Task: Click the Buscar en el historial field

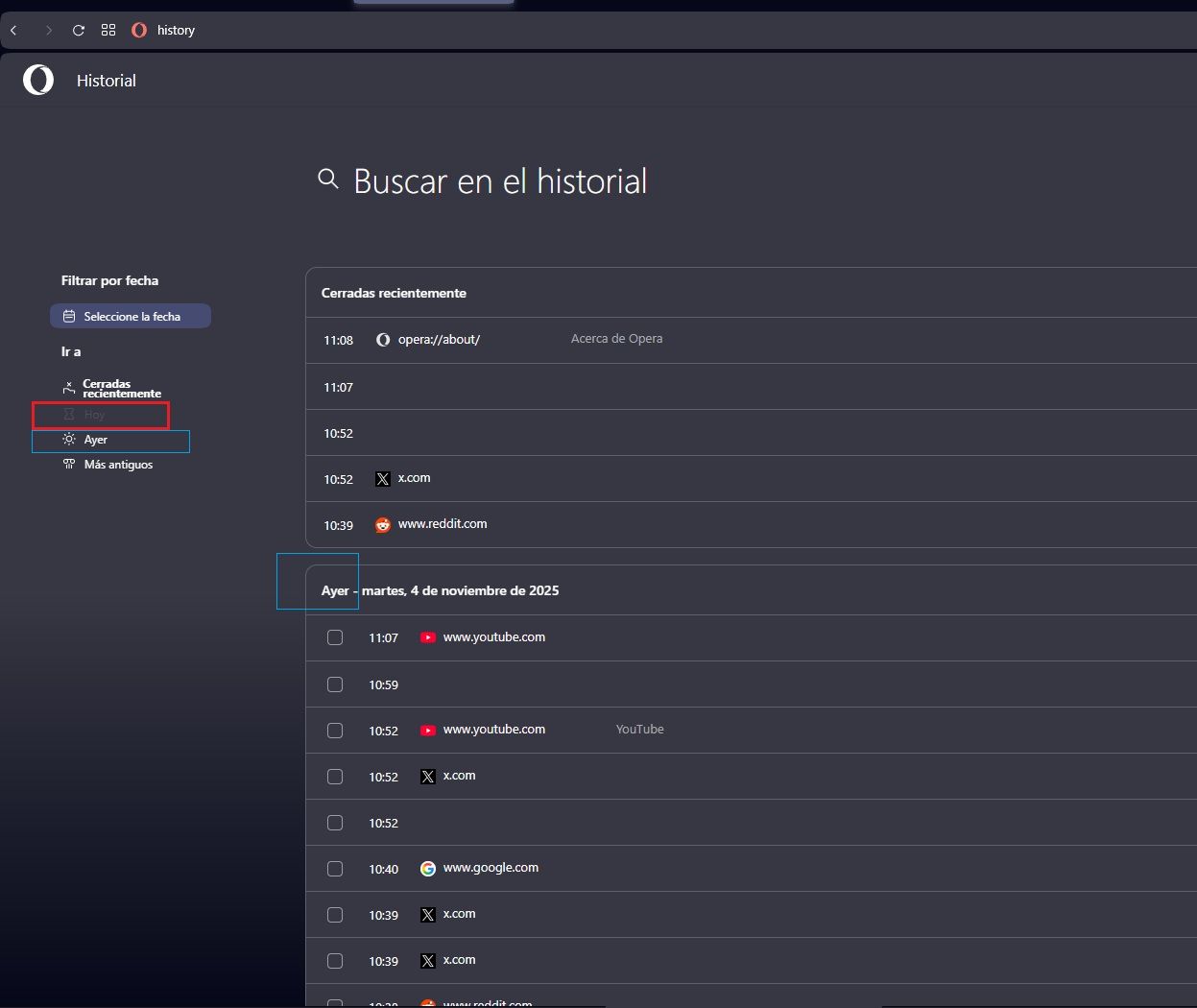Action: (499, 181)
